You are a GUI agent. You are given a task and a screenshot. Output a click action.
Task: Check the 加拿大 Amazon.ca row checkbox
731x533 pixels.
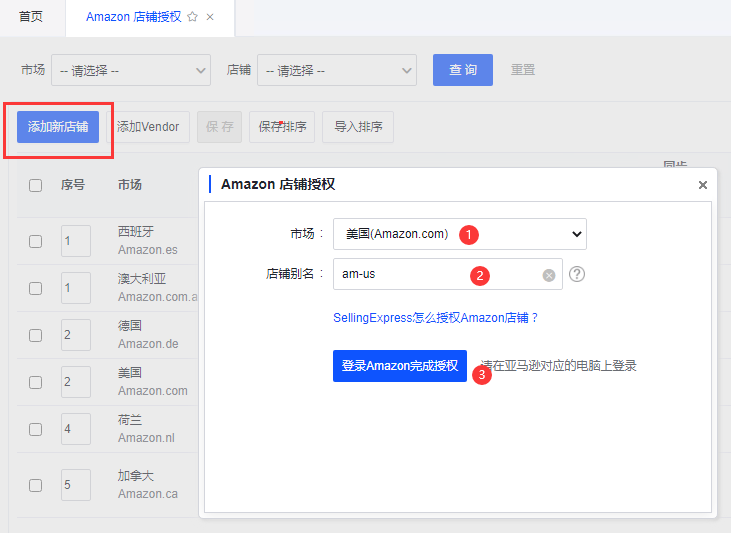(35, 485)
